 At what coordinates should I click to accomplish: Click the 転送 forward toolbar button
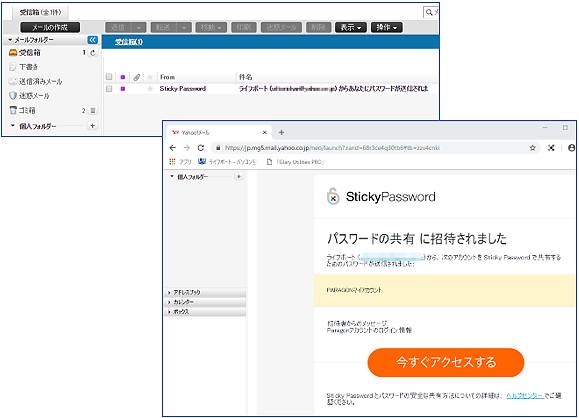pyautogui.click(x=163, y=27)
